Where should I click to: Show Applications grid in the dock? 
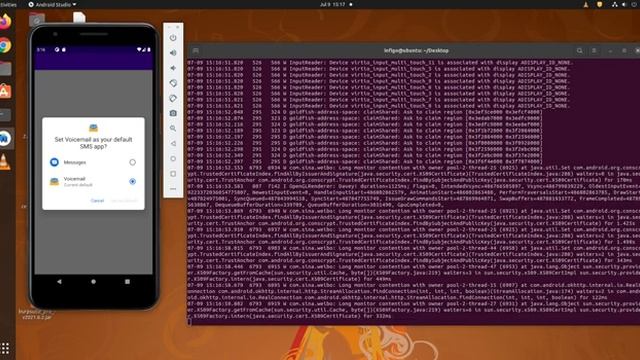point(5,348)
